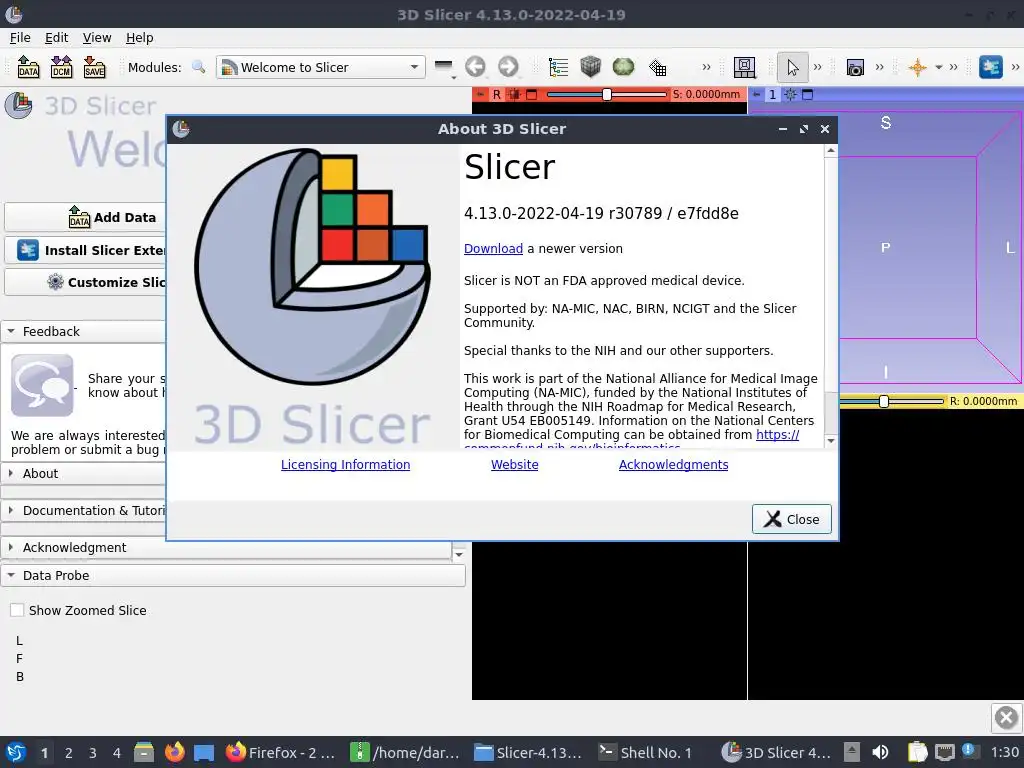Expand the chevron after the capture camera
1024x768 pixels.
[879, 67]
